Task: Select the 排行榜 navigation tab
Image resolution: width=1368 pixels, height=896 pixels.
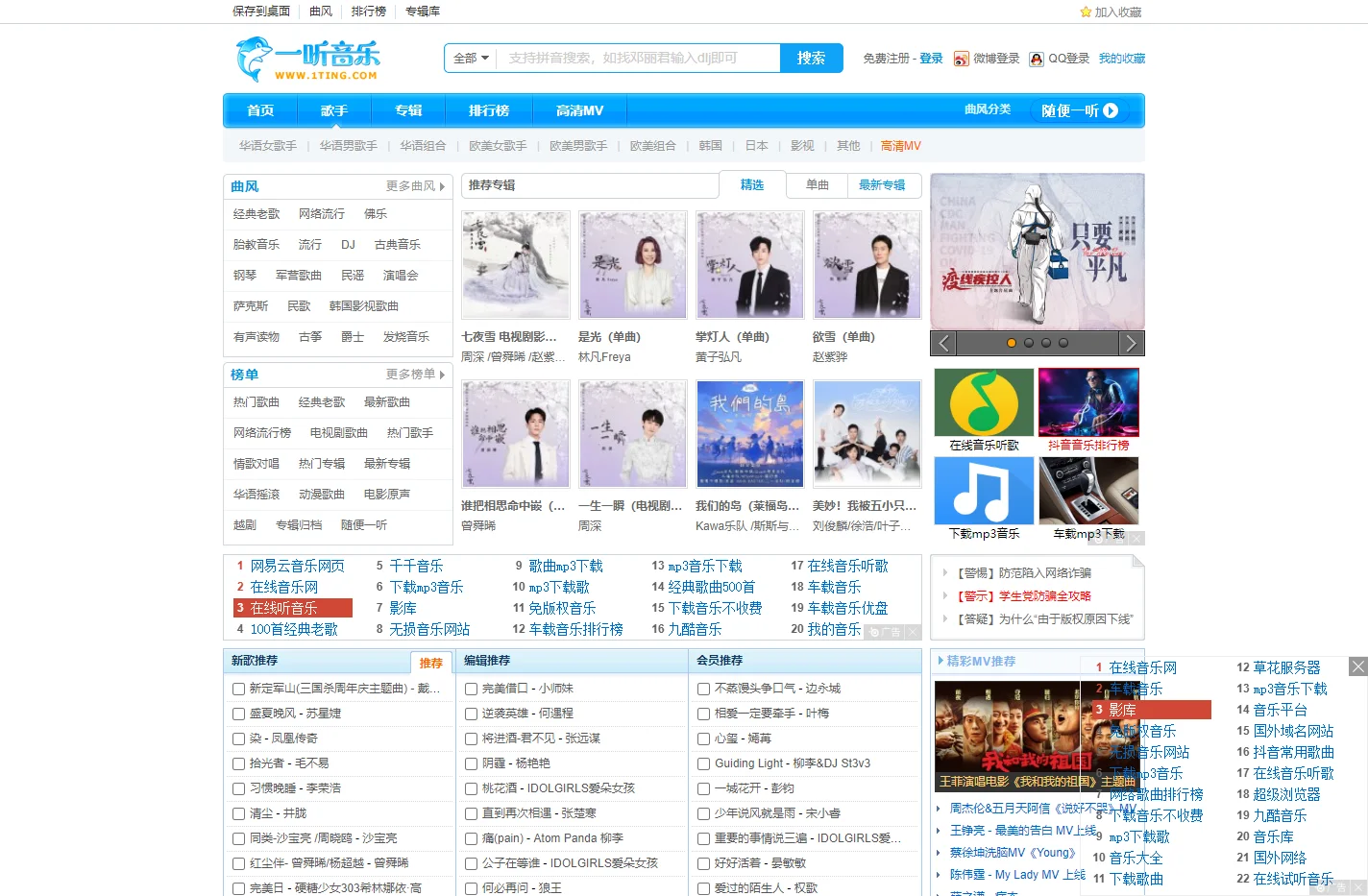Action: click(489, 110)
